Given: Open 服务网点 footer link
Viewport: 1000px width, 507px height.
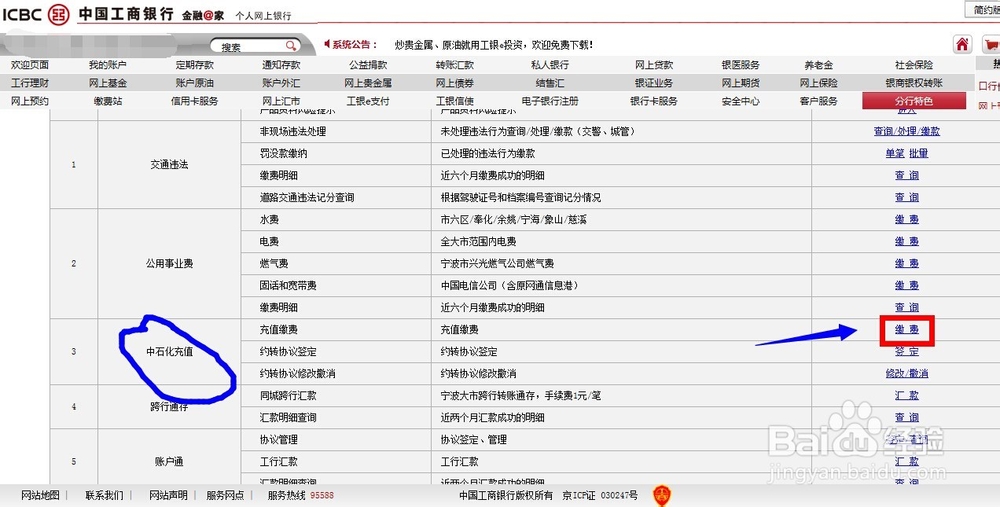Looking at the screenshot, I should 225,495.
